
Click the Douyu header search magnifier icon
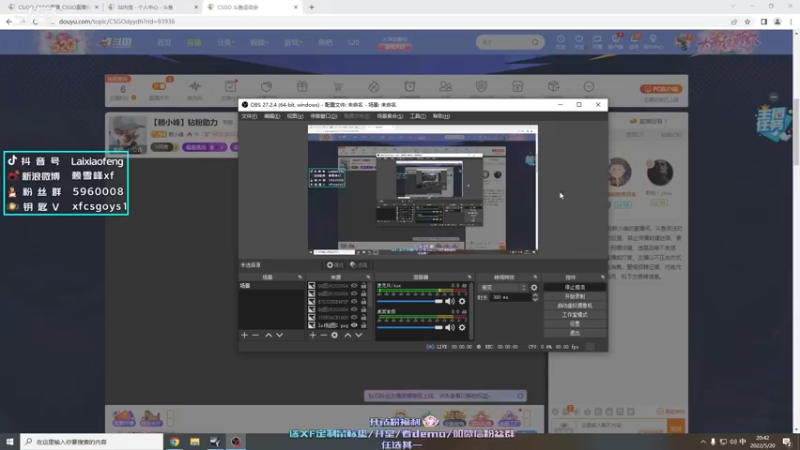point(535,42)
